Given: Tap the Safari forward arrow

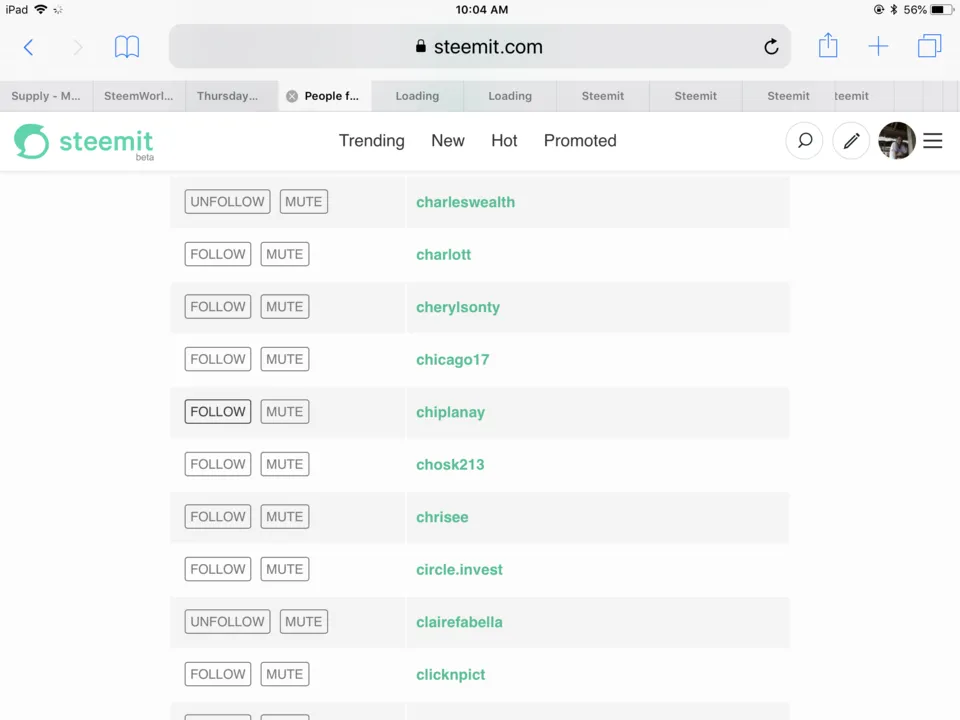Looking at the screenshot, I should (77, 47).
